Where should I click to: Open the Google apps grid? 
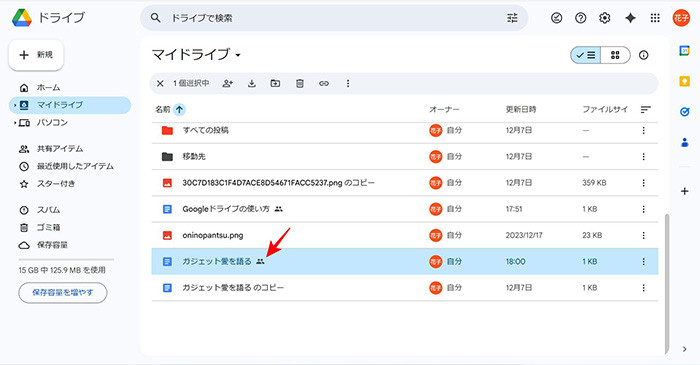[x=655, y=18]
